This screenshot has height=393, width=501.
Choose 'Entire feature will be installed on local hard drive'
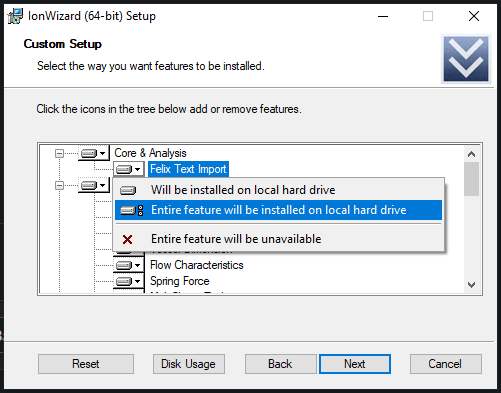278,210
